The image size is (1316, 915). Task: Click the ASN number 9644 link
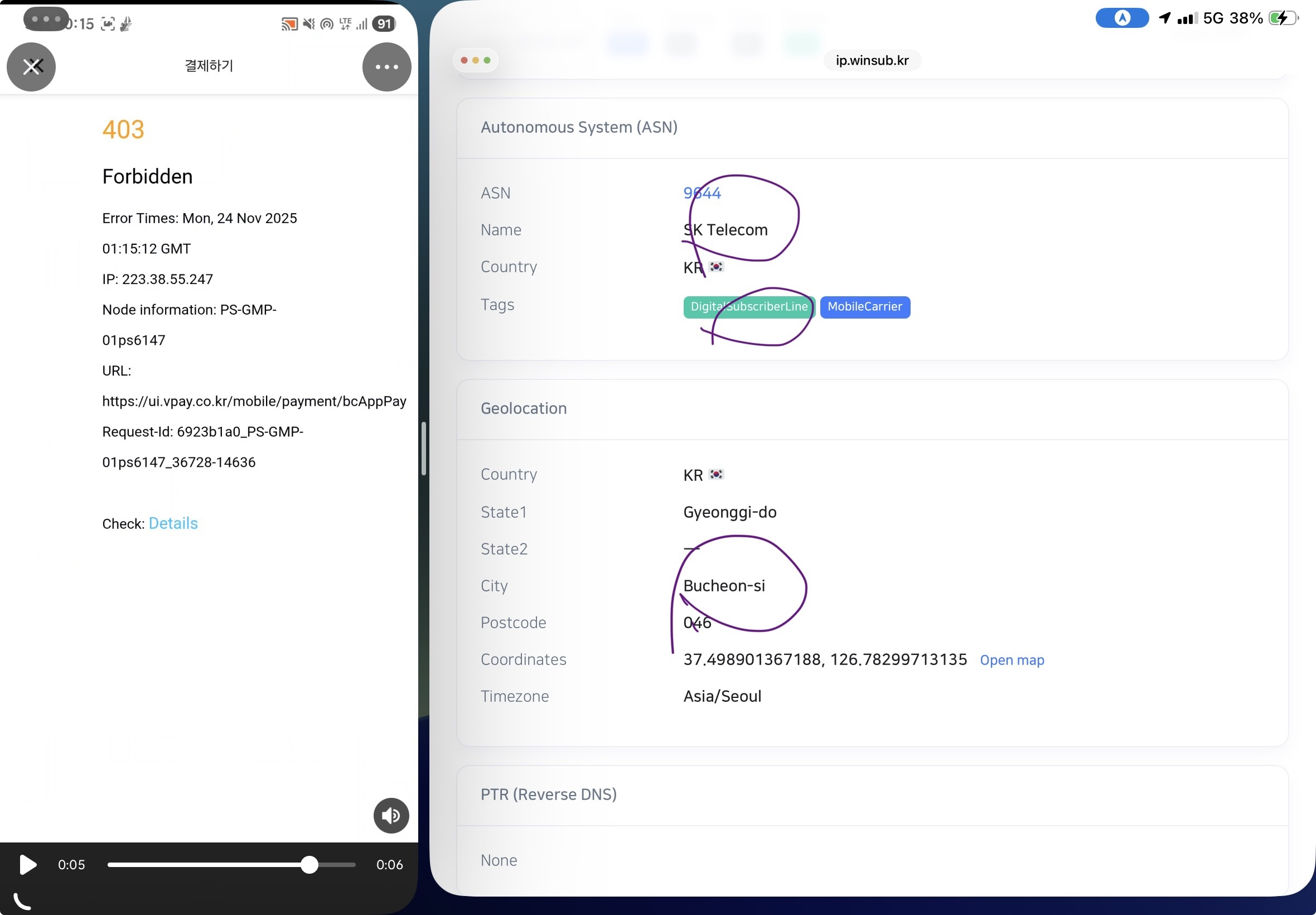tap(702, 193)
